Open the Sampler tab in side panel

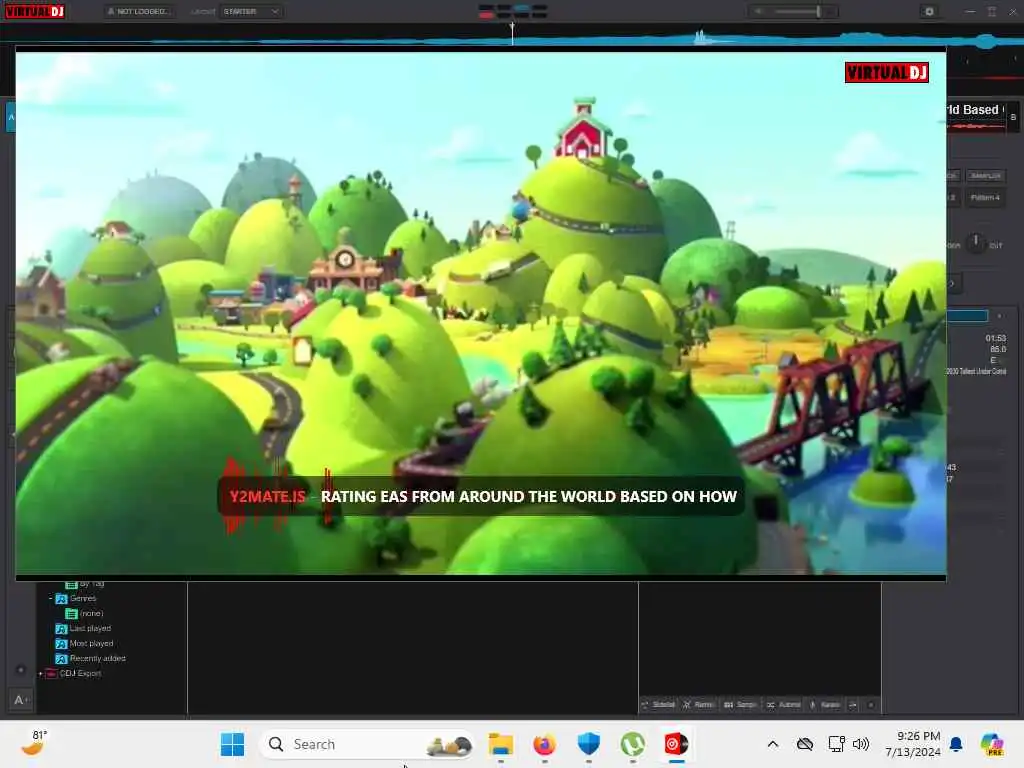[x=740, y=705]
